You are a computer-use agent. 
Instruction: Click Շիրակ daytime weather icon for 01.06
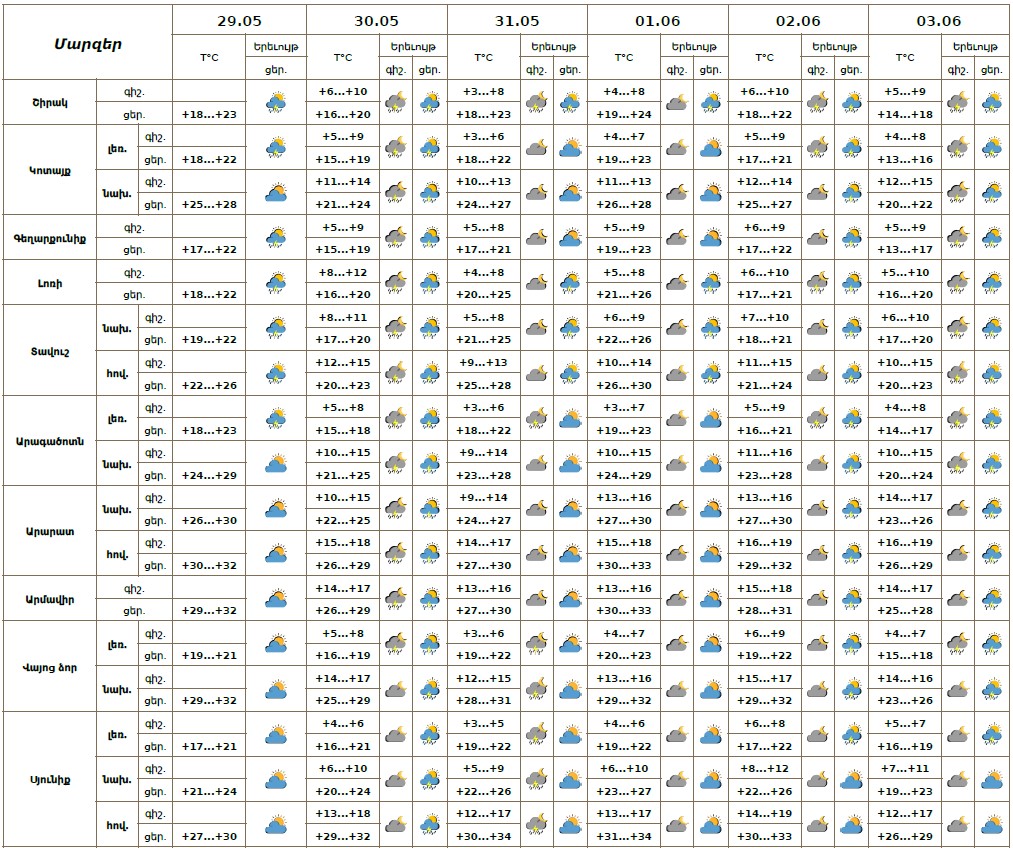click(x=711, y=102)
